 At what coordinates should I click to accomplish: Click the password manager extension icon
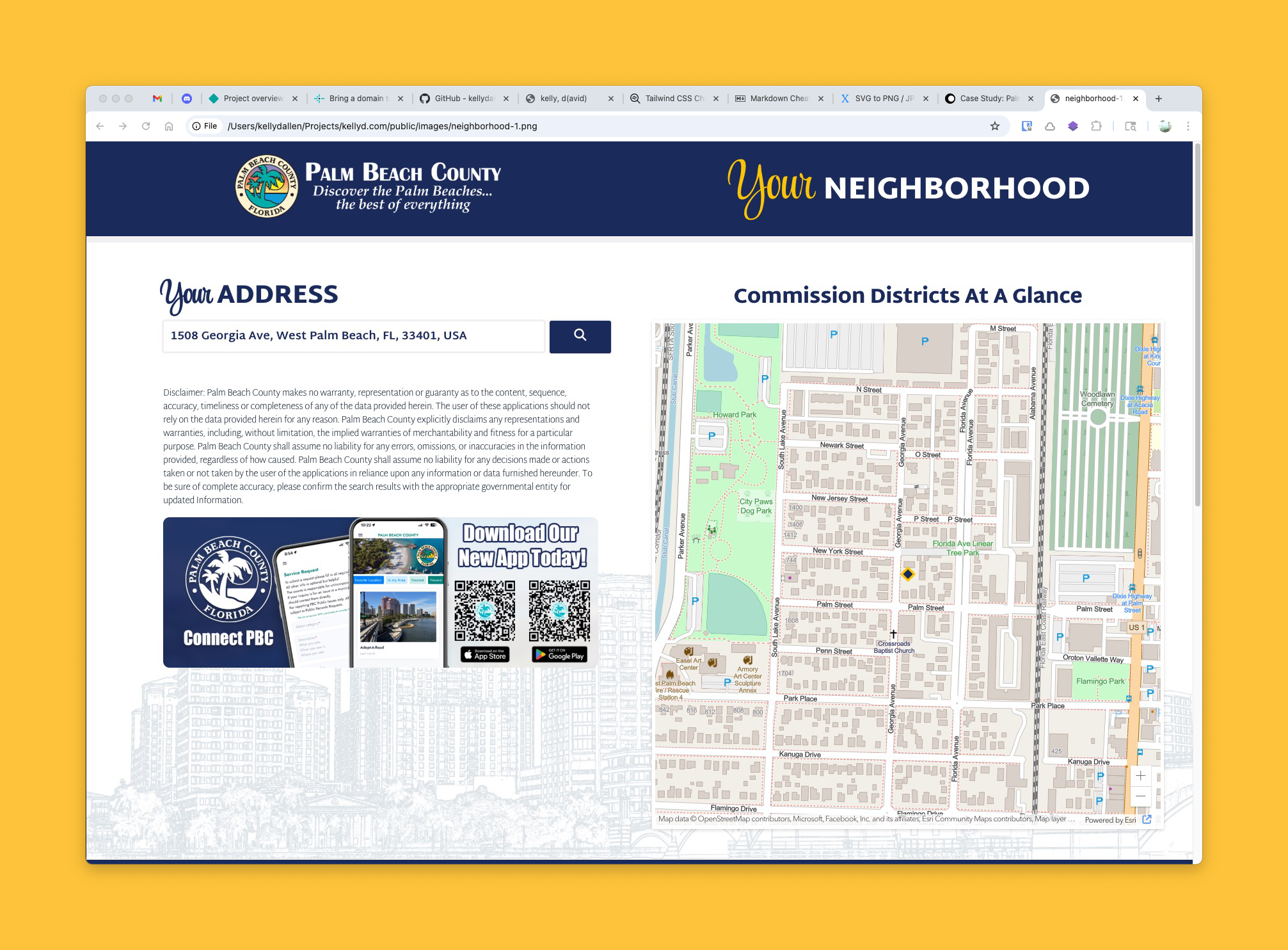point(1026,126)
